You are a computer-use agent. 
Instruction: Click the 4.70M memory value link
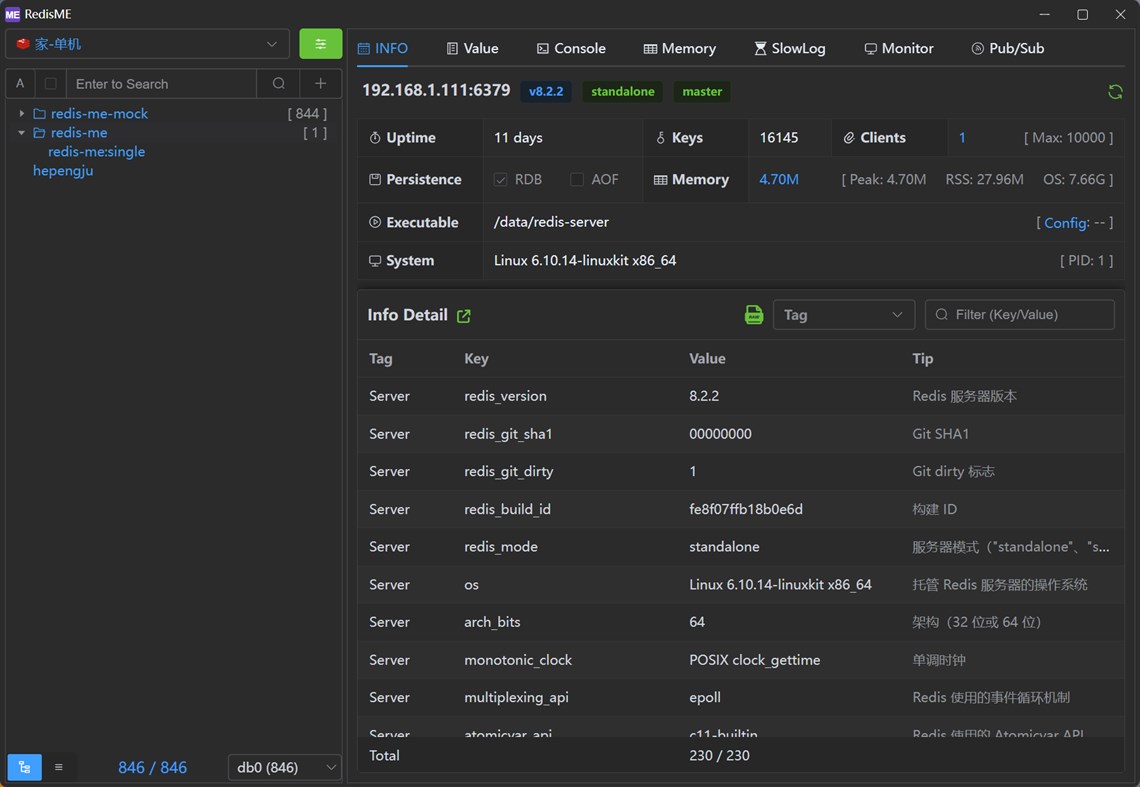pos(779,180)
